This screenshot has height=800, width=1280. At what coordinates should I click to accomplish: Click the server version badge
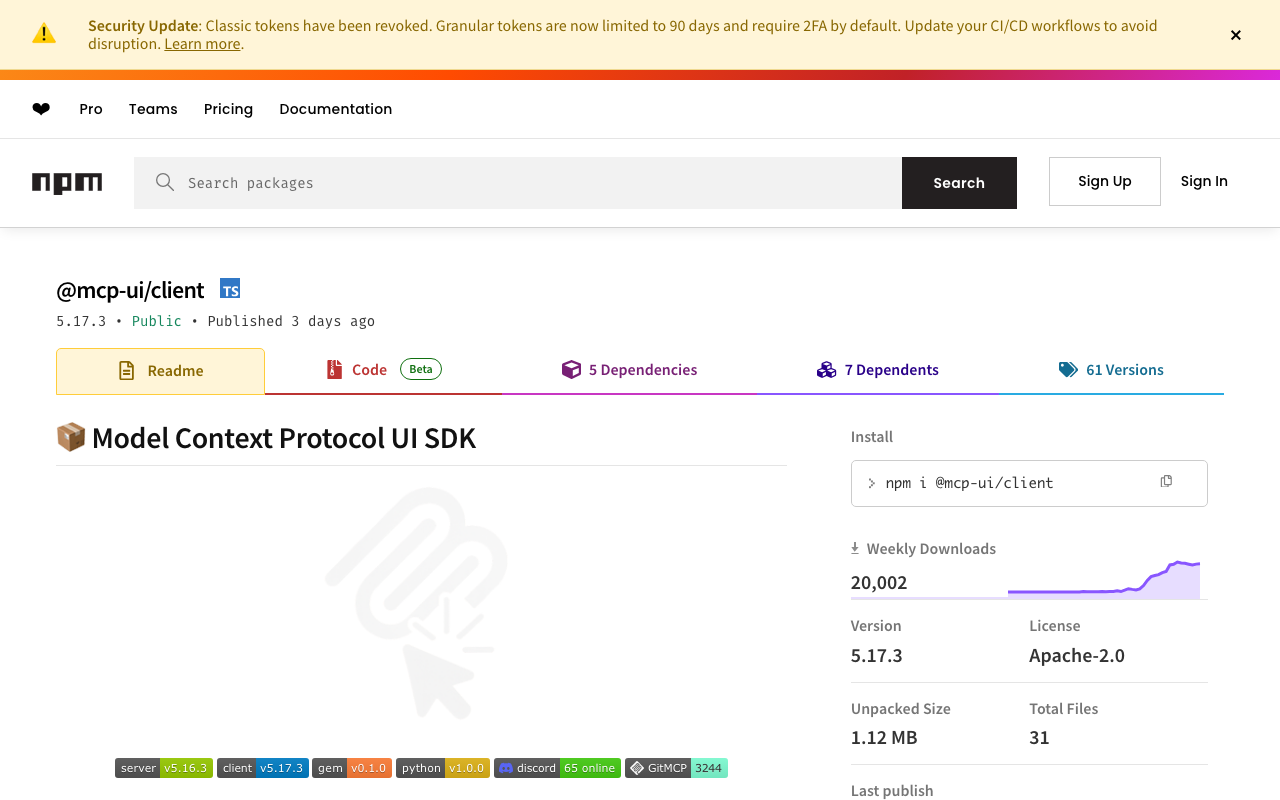point(164,768)
